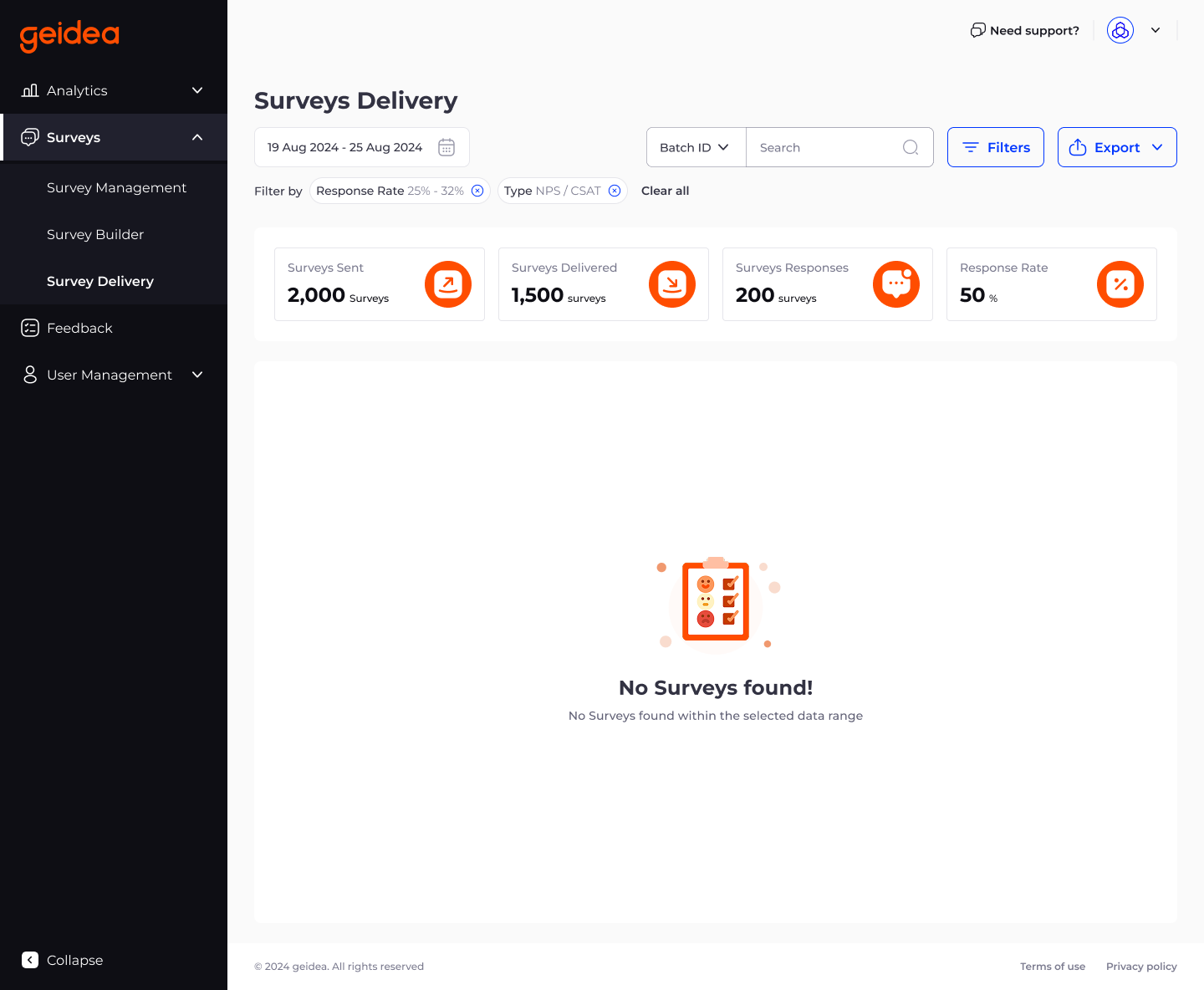Image resolution: width=1204 pixels, height=990 pixels.
Task: Focus the Search input field
Action: (824, 147)
